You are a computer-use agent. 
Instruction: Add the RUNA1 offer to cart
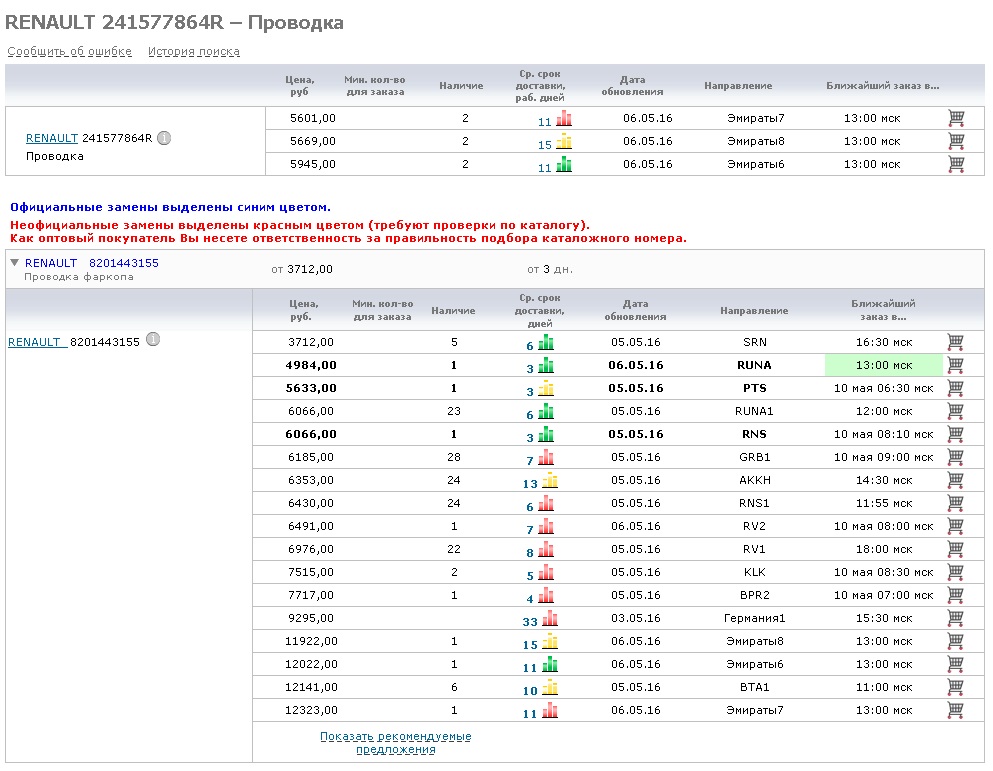pos(956,411)
